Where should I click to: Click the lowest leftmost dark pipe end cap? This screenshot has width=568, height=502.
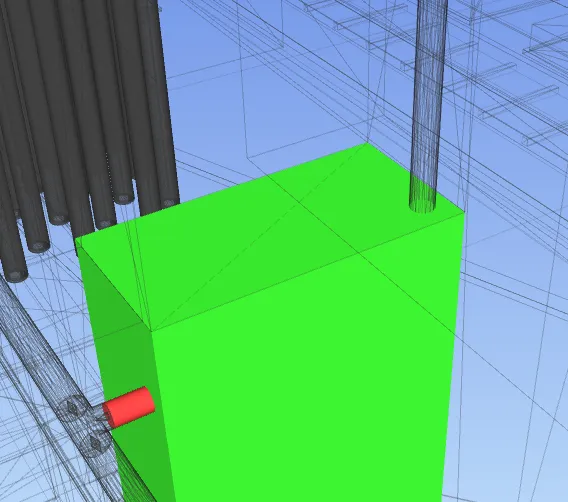tap(14, 275)
